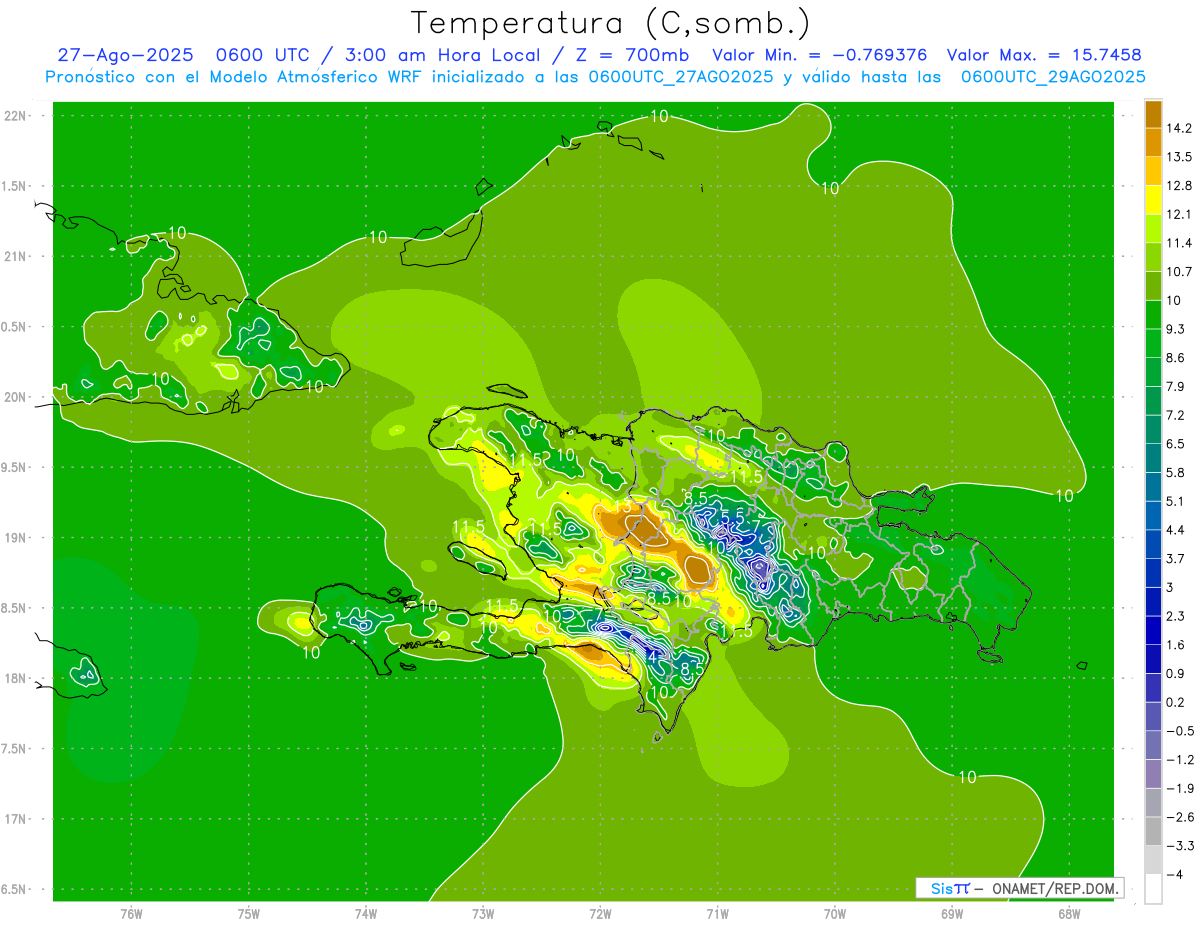Pick the yellow swatch between 12.1 and 12.8
This screenshot has height=927, width=1200.
coord(1153,200)
